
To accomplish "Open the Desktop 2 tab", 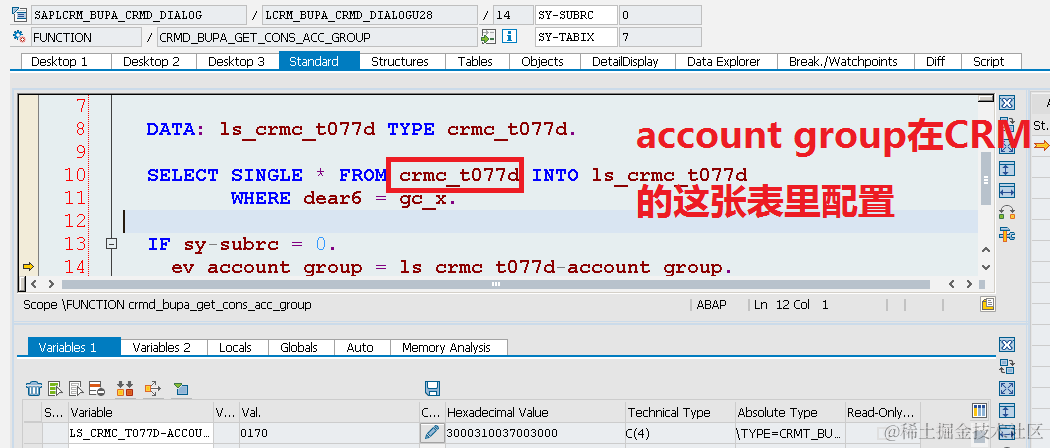I will (x=151, y=62).
